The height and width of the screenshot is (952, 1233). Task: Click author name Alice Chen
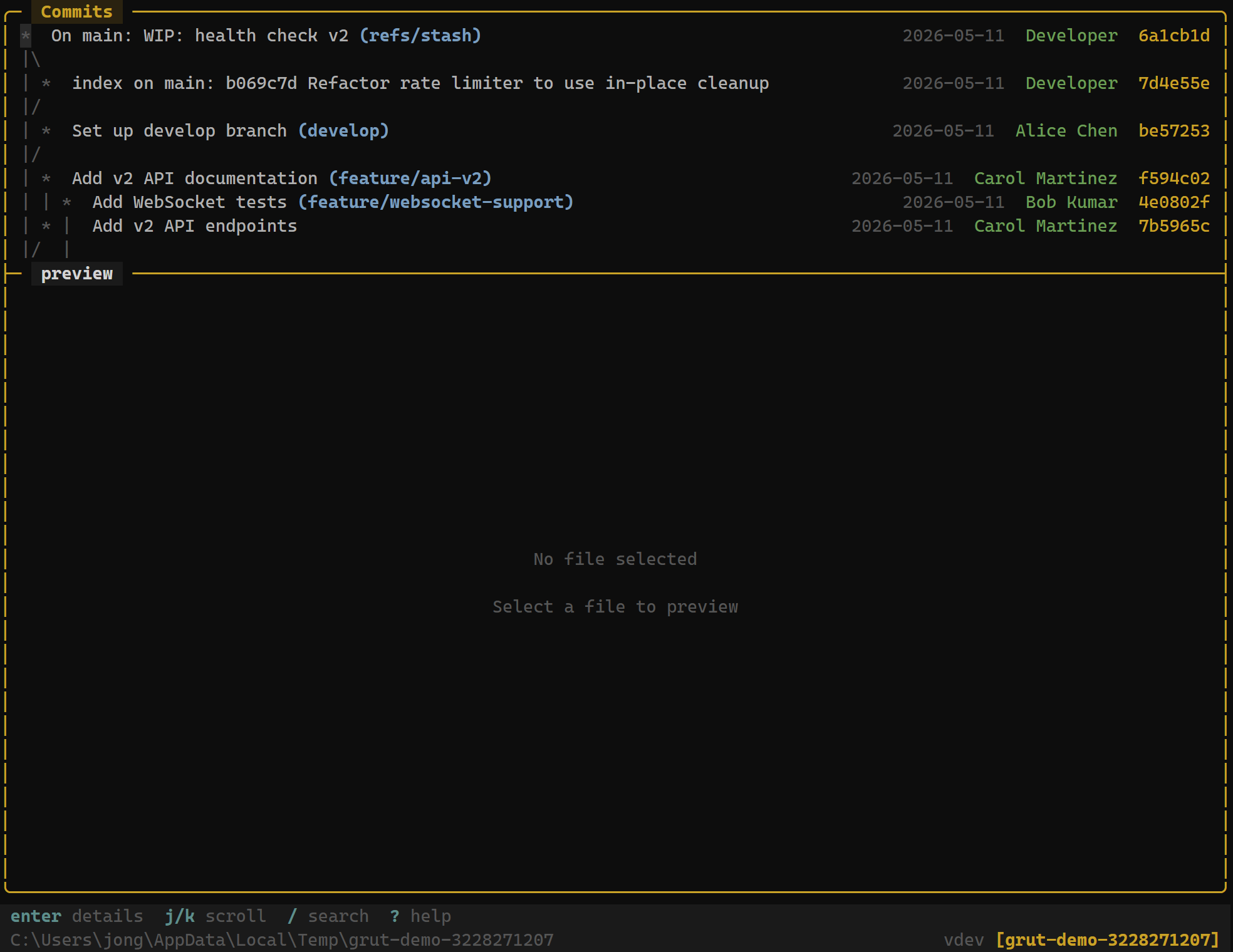[1066, 131]
